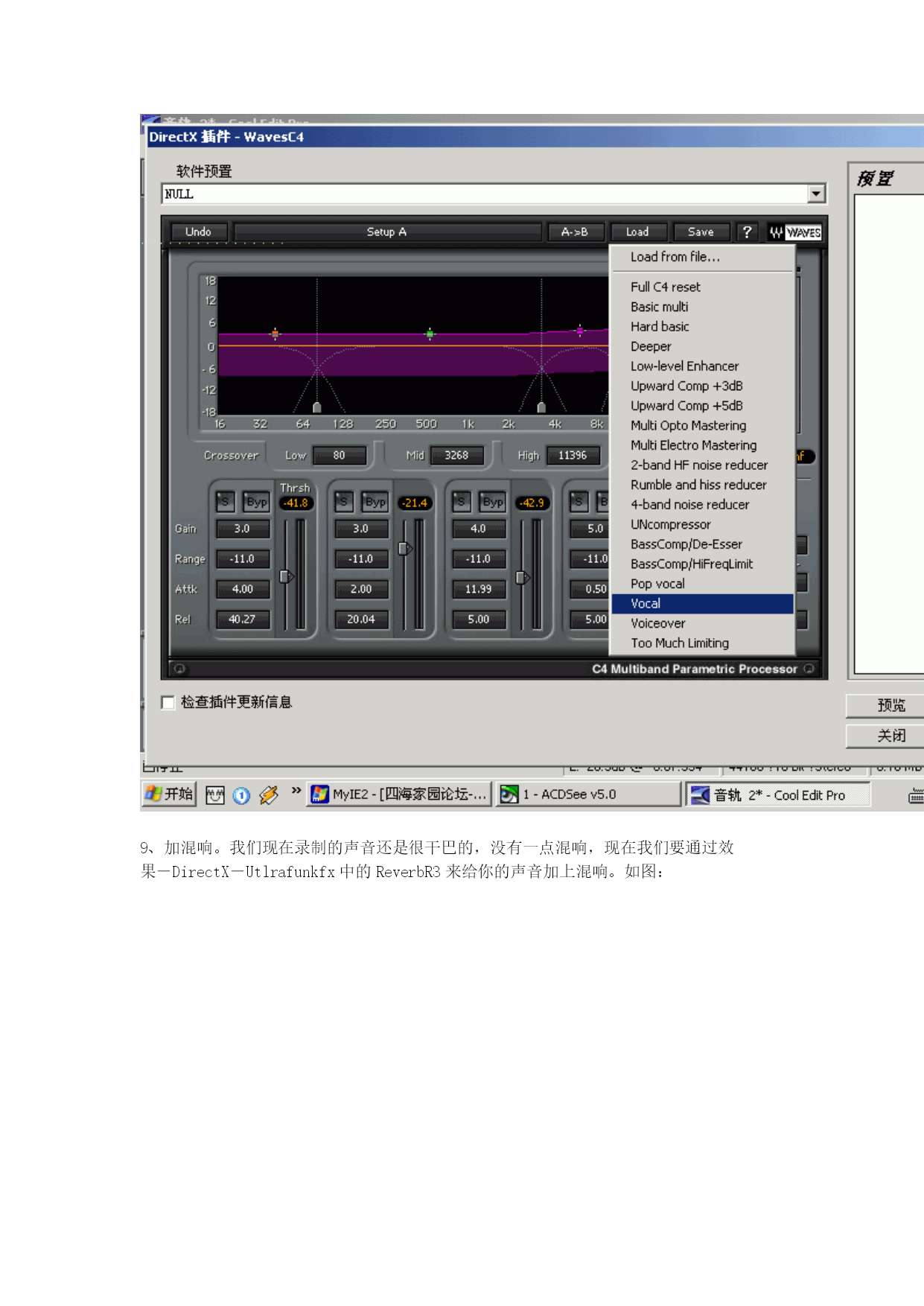The height and width of the screenshot is (1306, 924).
Task: Switch to the Cool Edit Pro taskbar window
Action: click(779, 795)
